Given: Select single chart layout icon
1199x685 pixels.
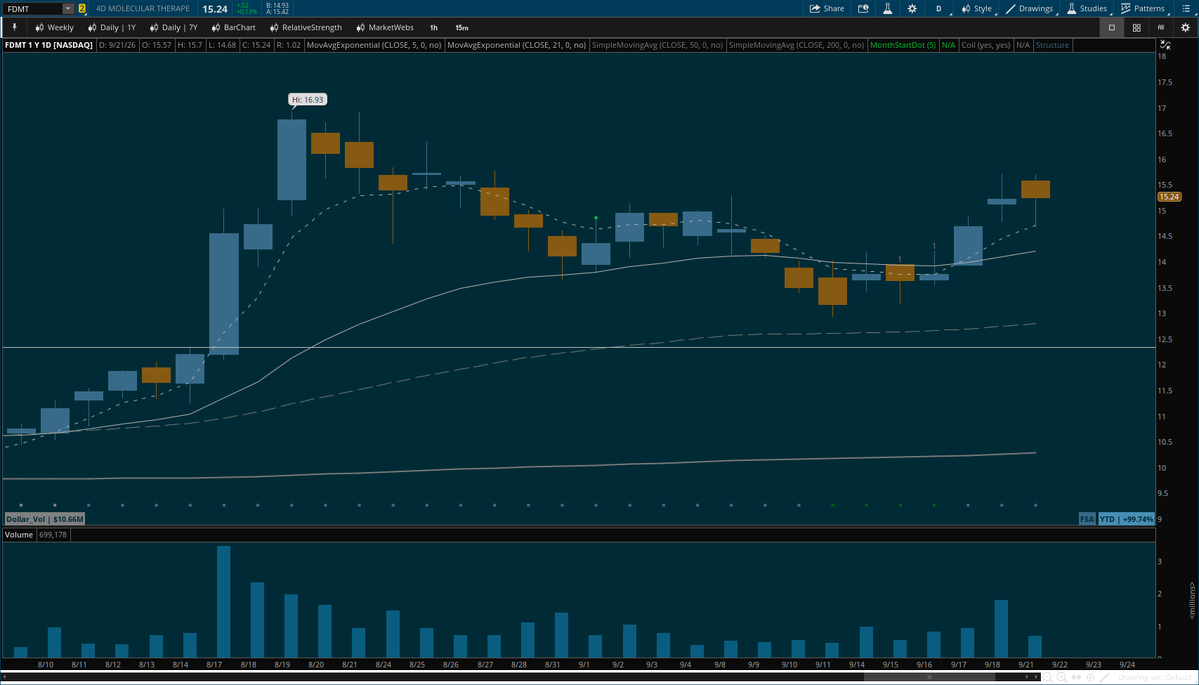Looking at the screenshot, I should point(1112,28).
